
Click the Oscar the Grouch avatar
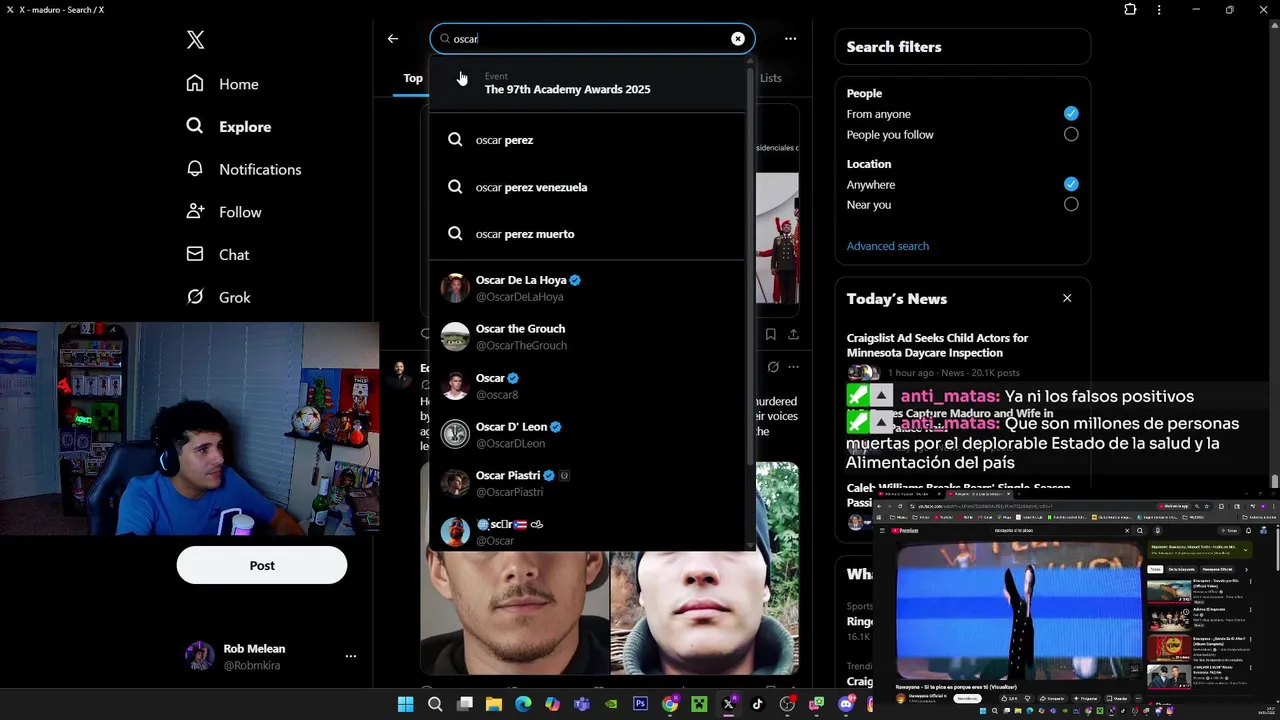point(455,337)
